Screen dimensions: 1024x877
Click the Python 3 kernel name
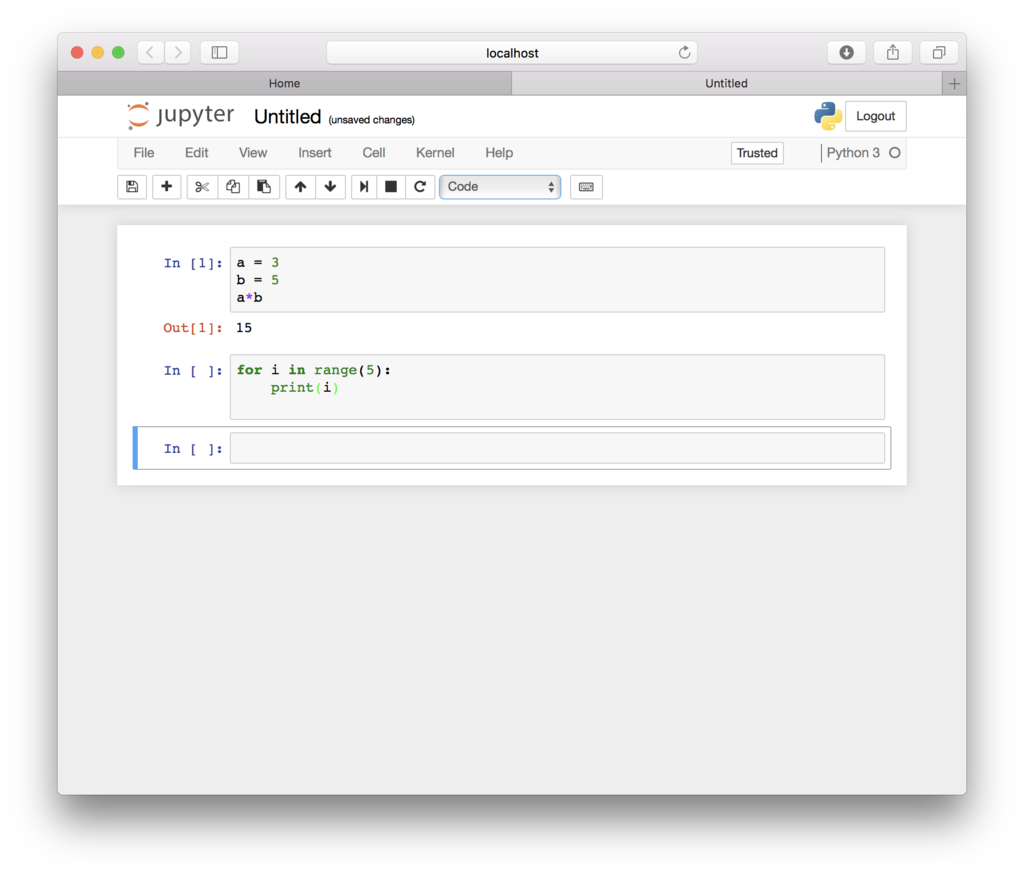click(853, 153)
